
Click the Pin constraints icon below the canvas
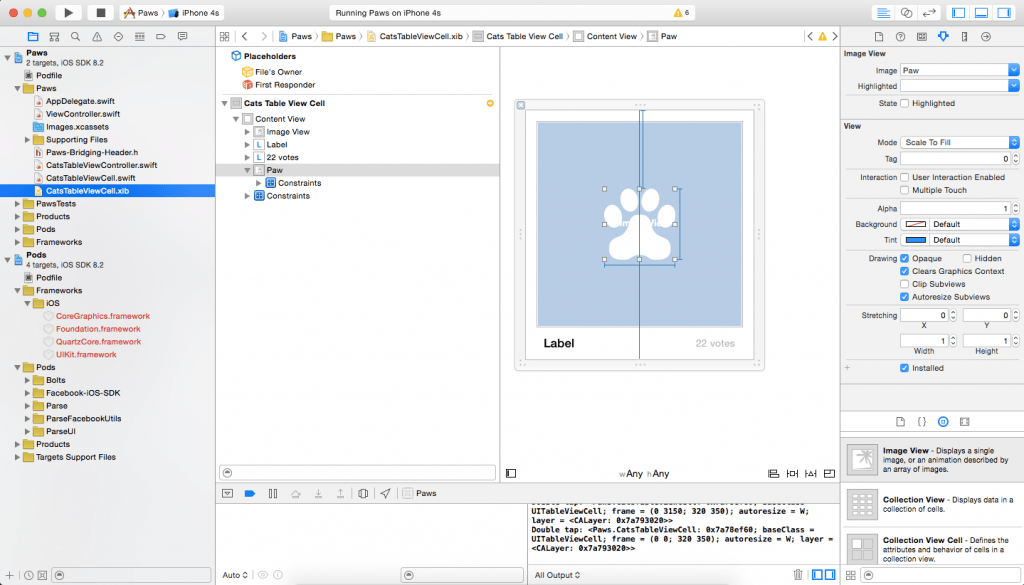(x=792, y=473)
